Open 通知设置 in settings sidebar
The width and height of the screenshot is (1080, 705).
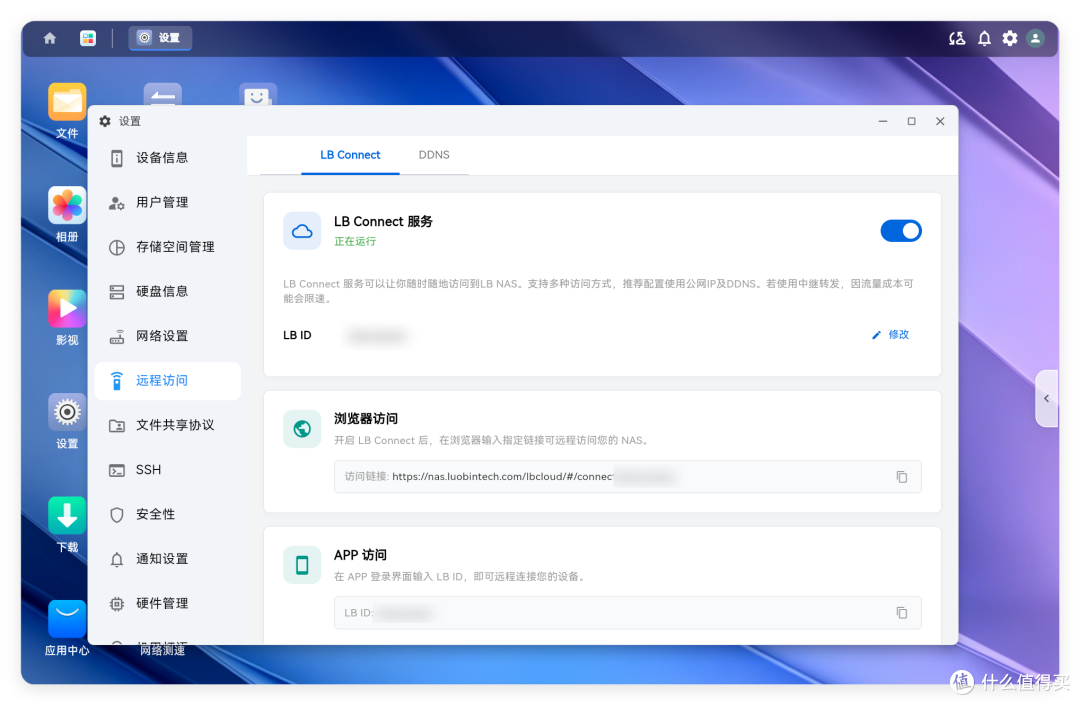click(x=168, y=559)
